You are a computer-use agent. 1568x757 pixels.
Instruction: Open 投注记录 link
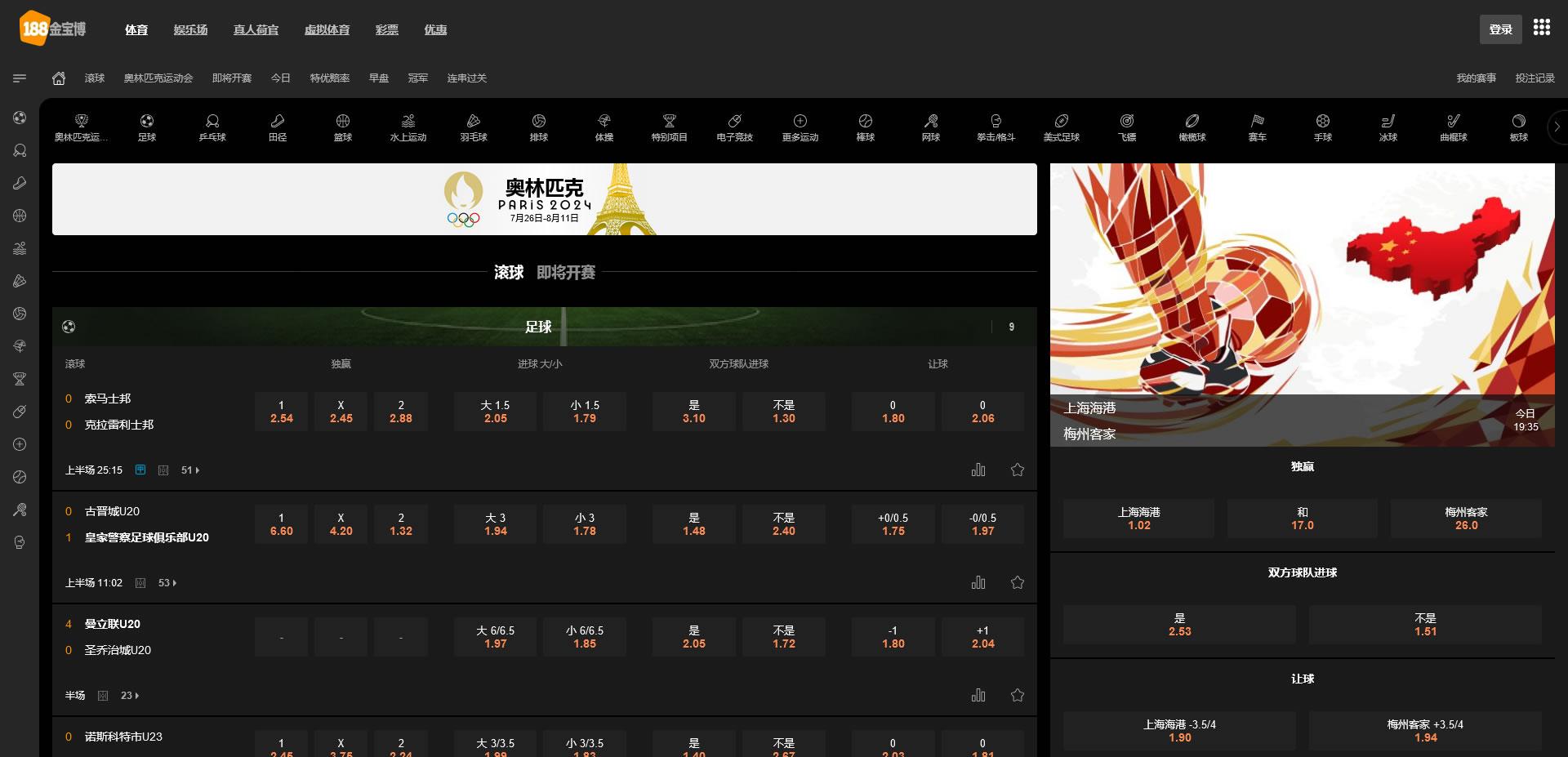[x=1535, y=78]
